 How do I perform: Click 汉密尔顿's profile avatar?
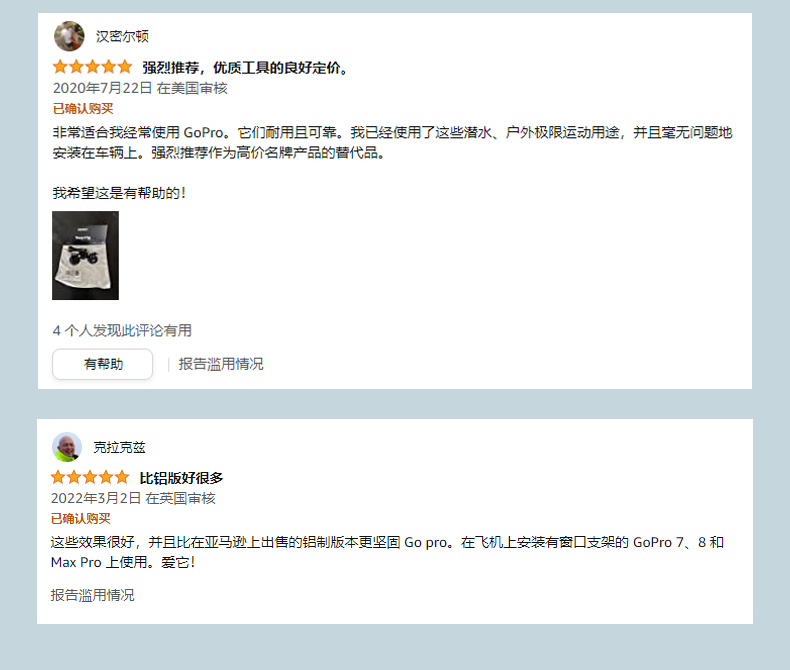coord(69,36)
